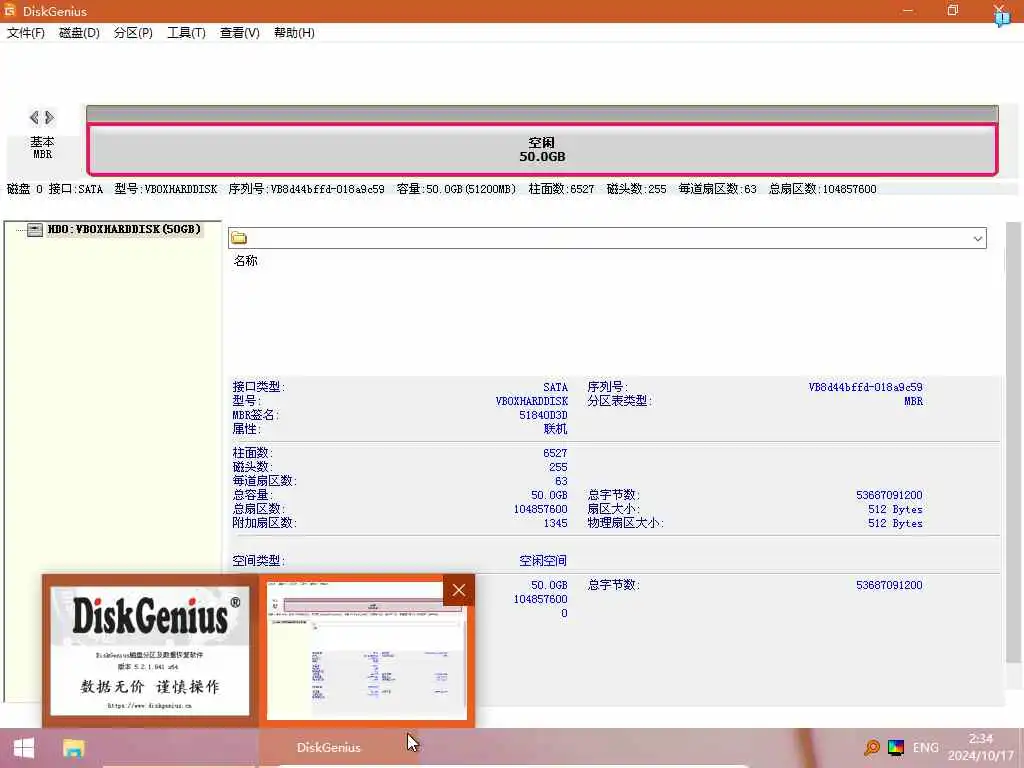
Task: Click 总扇区数:104857600 in the disk info line
Action: (x=822, y=189)
